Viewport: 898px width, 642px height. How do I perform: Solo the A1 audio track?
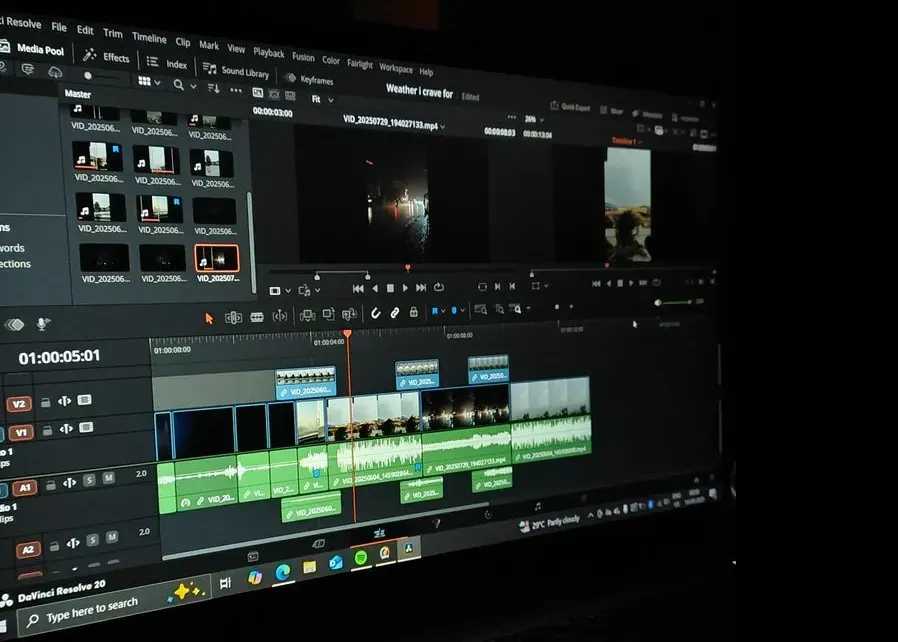[x=89, y=480]
